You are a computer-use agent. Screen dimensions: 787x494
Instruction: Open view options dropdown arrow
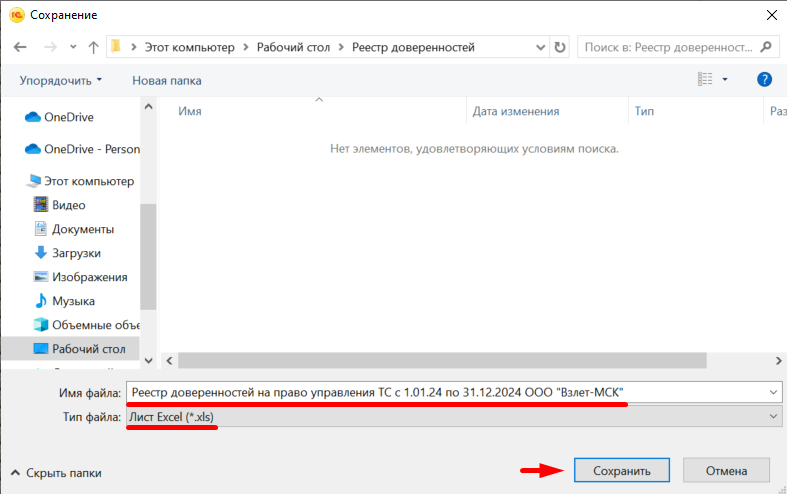coord(725,79)
